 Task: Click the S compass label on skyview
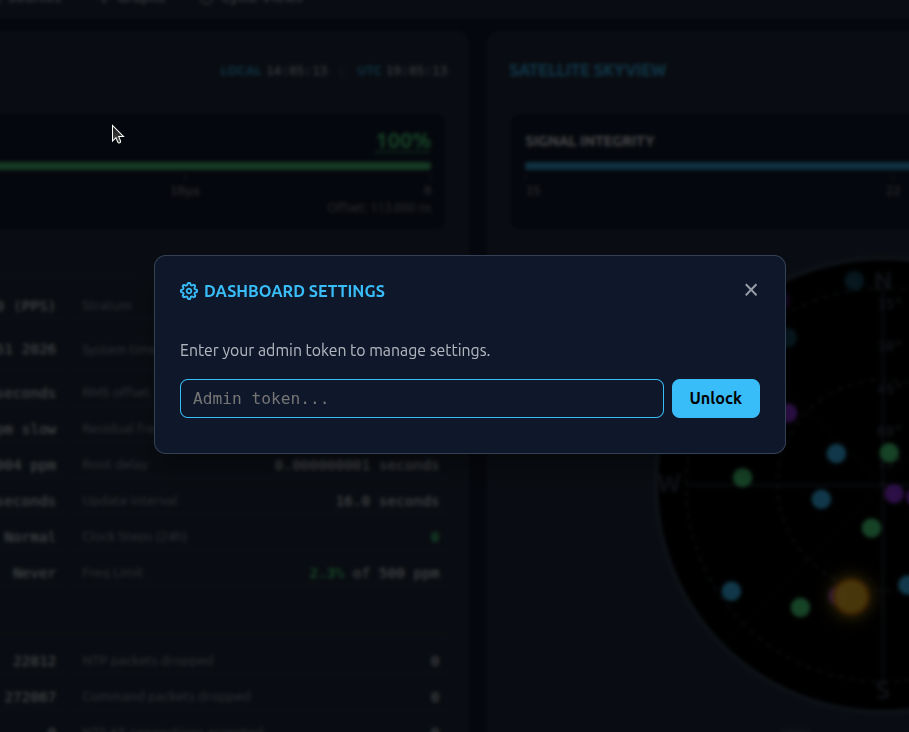click(883, 690)
